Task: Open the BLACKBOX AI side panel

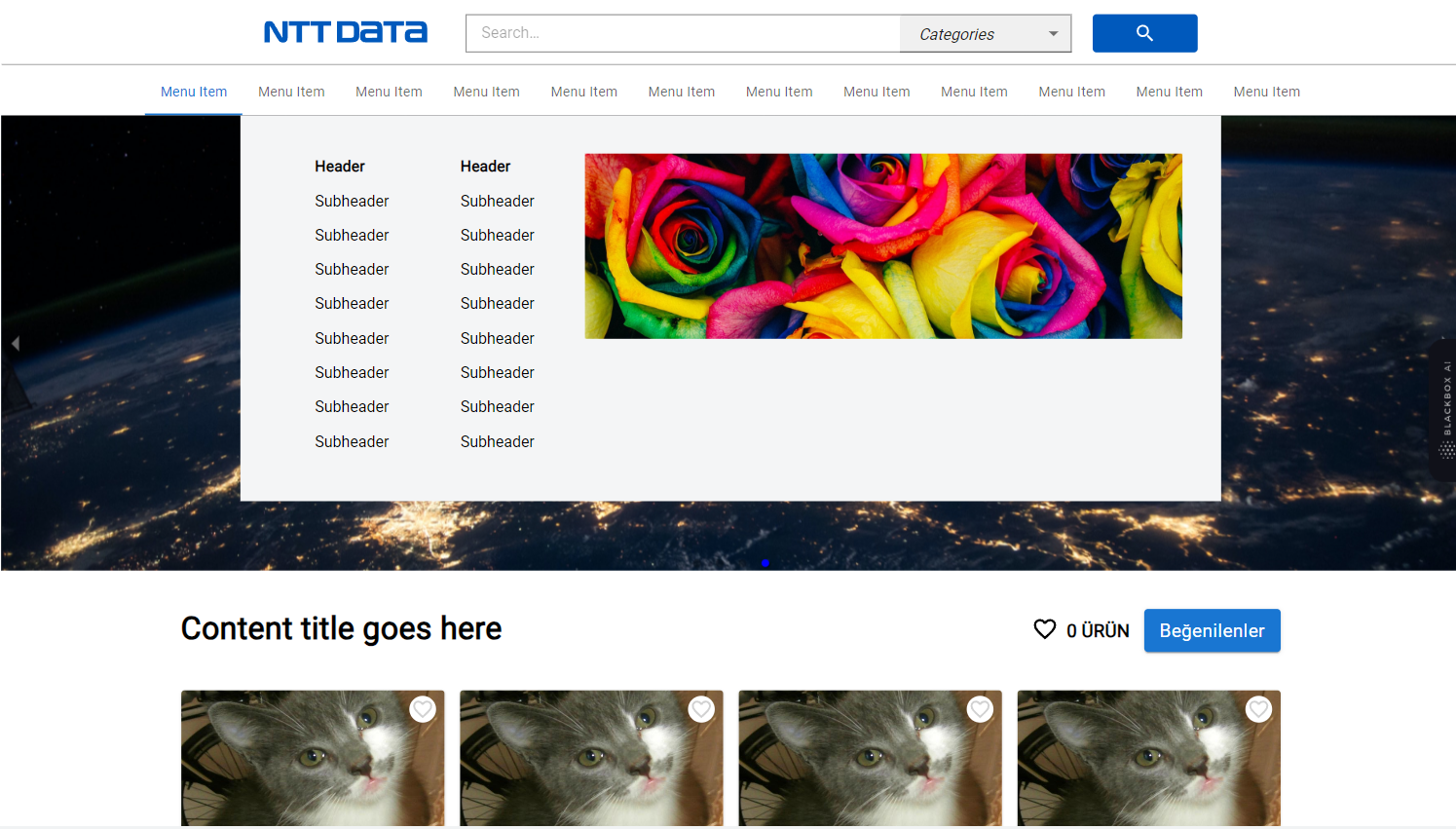Action: tap(1447, 399)
